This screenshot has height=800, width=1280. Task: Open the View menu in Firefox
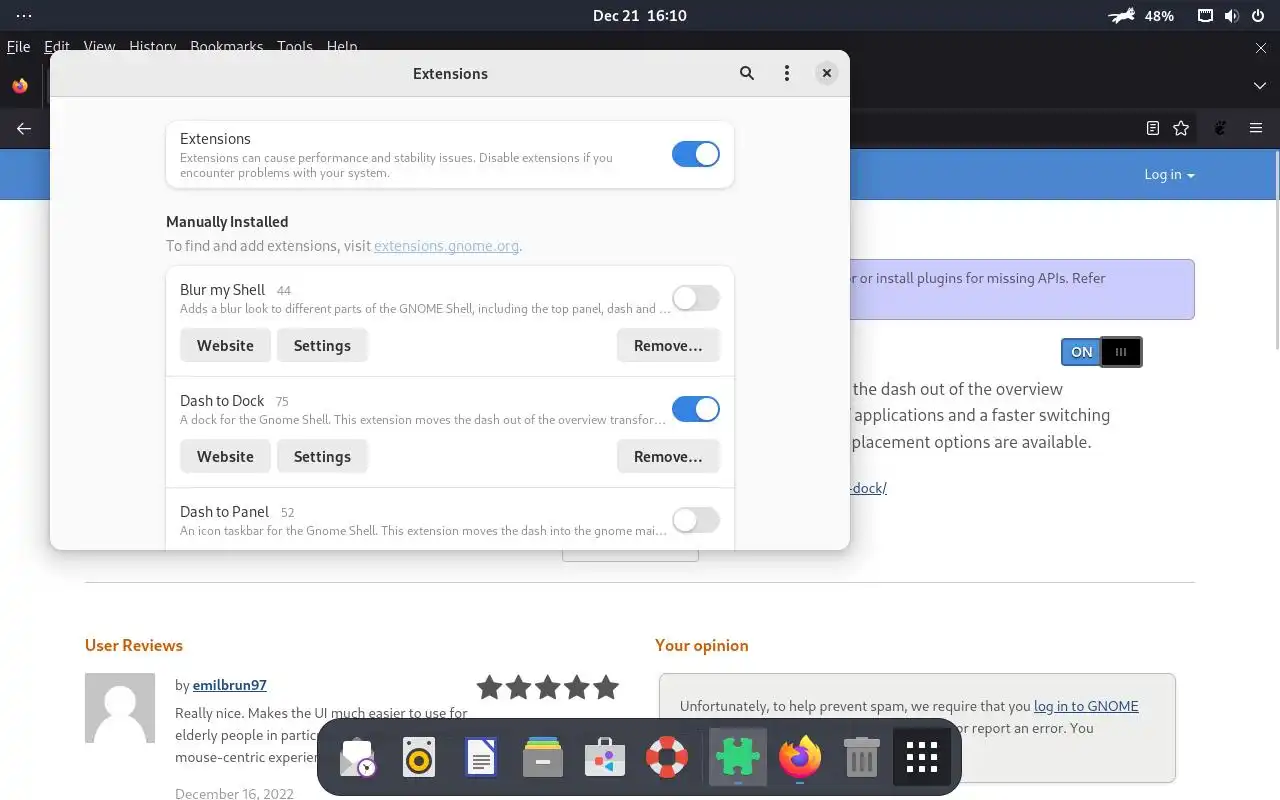point(99,46)
